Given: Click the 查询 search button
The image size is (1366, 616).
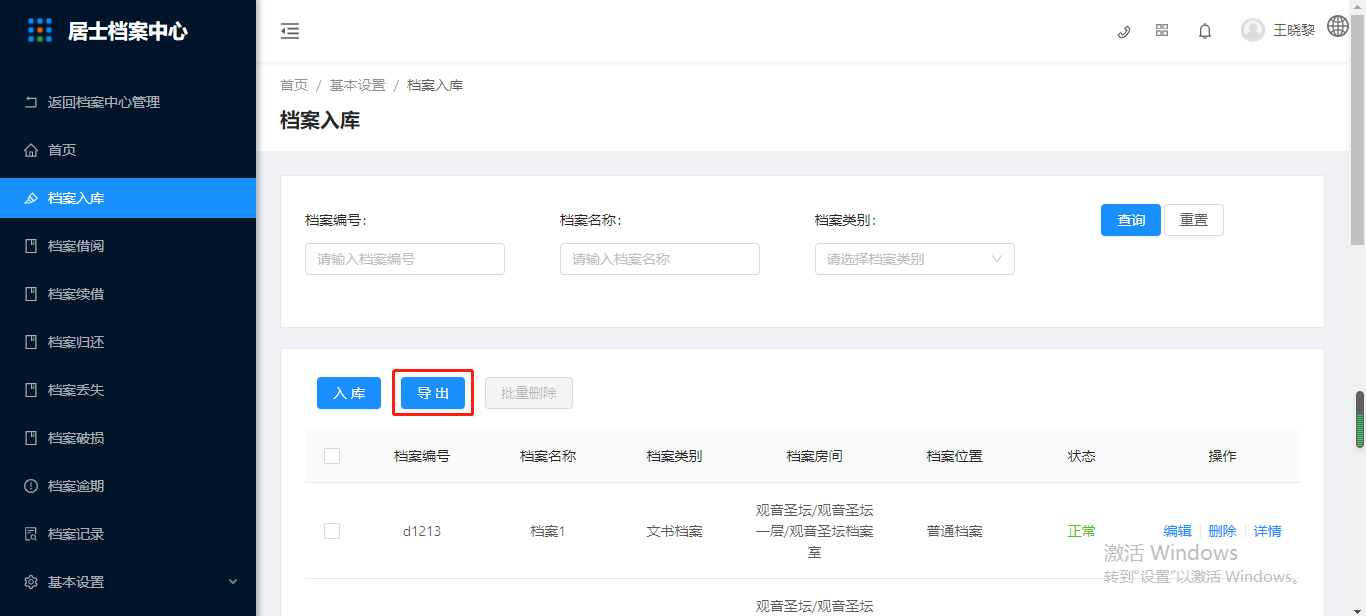Looking at the screenshot, I should [x=1131, y=220].
